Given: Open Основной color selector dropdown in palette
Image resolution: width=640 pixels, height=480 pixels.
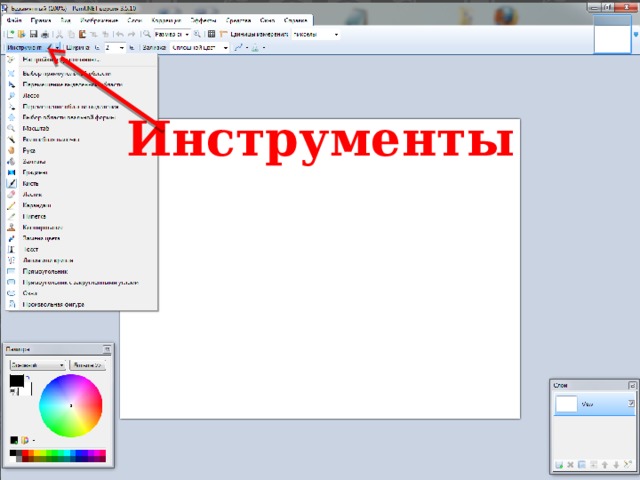Looking at the screenshot, I should (37, 365).
